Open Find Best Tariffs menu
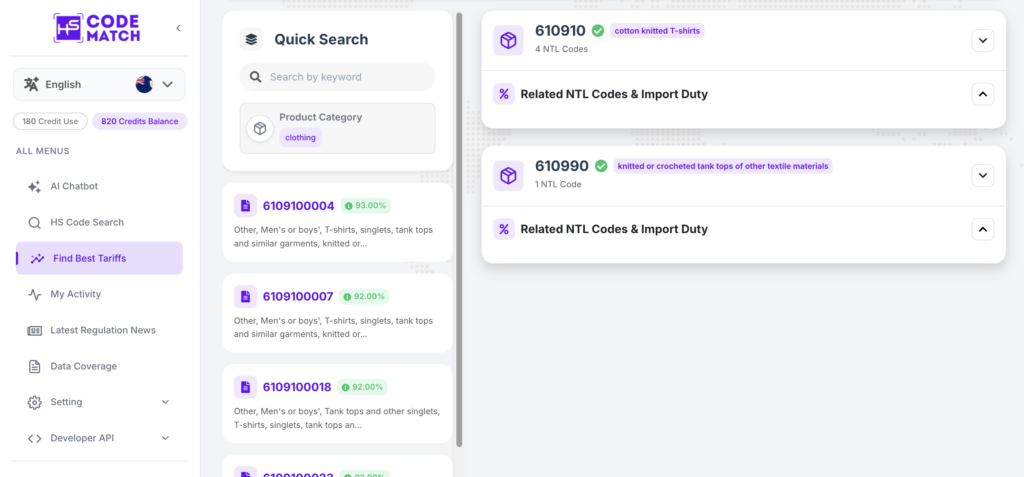The height and width of the screenshot is (477, 1024). click(x=99, y=258)
